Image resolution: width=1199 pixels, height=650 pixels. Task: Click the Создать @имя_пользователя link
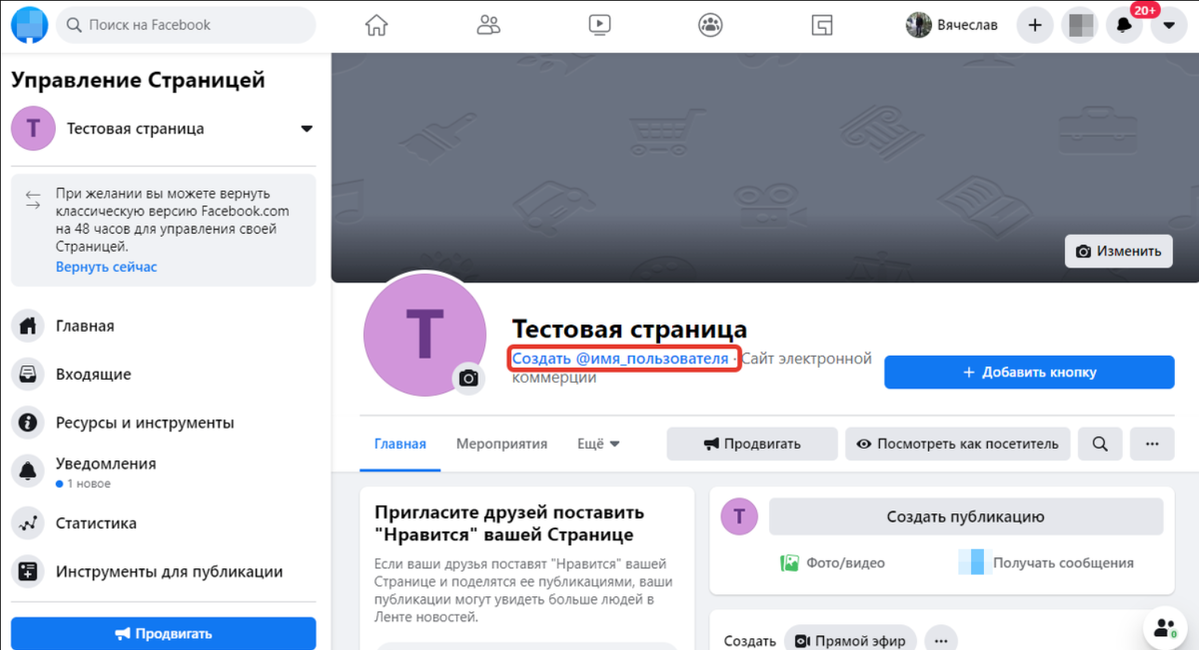point(620,358)
